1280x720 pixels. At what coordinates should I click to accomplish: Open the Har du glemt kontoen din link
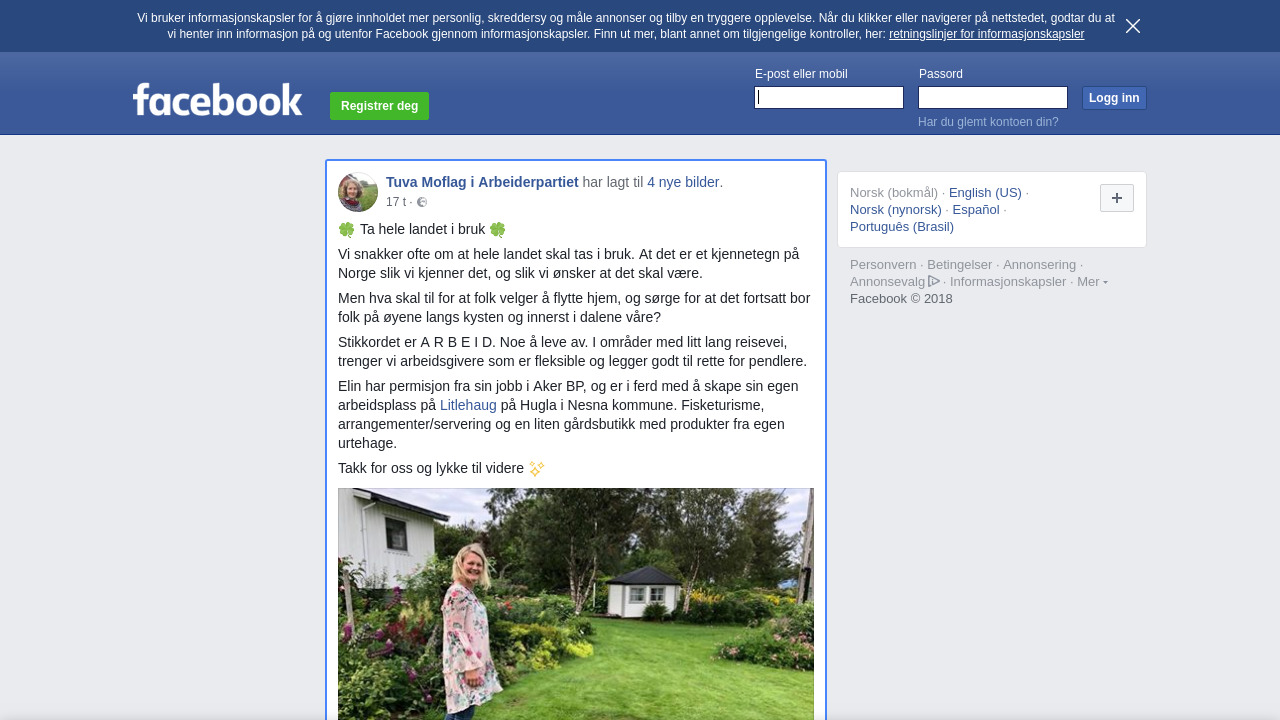tap(988, 122)
